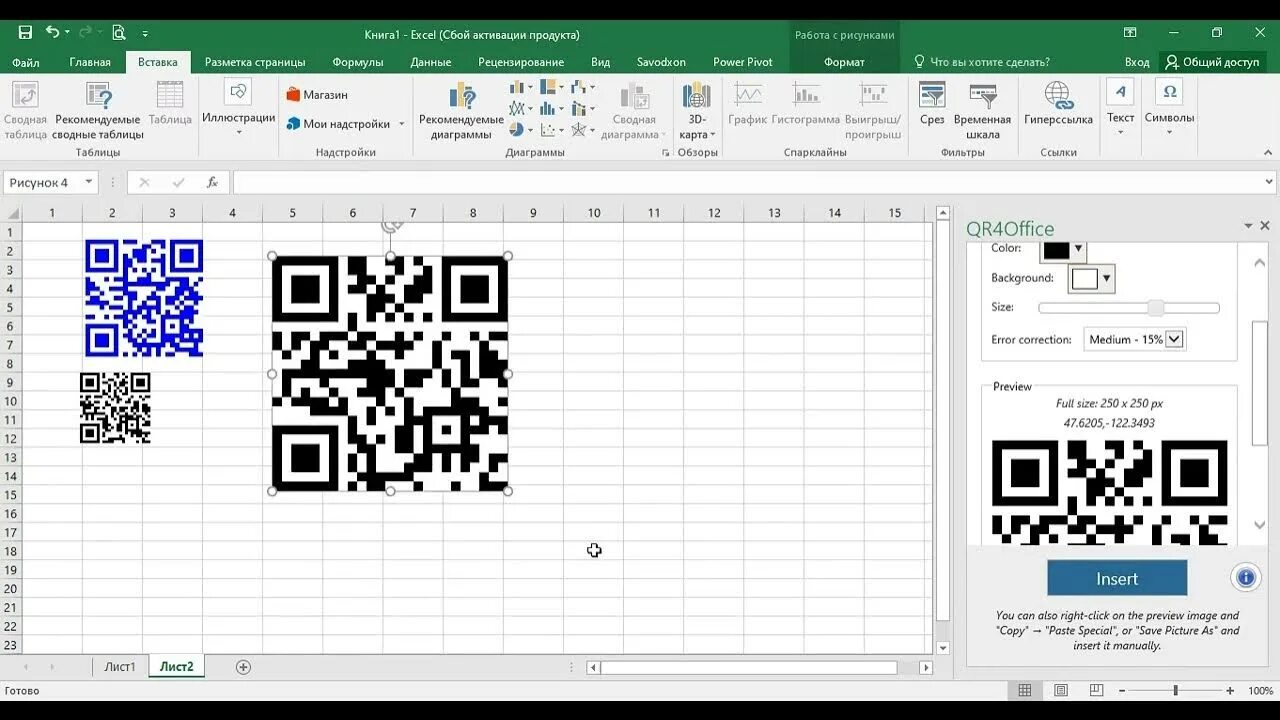Select the small black QR code image
This screenshot has width=1280, height=720.
[115, 408]
